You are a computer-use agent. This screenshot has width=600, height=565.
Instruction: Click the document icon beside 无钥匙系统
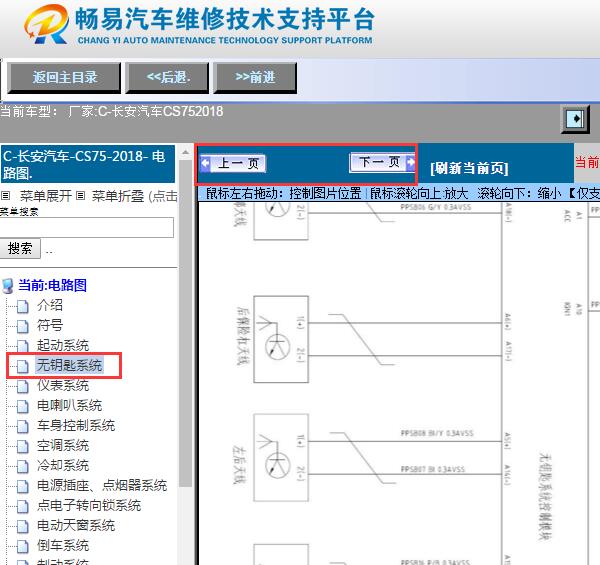click(23, 366)
